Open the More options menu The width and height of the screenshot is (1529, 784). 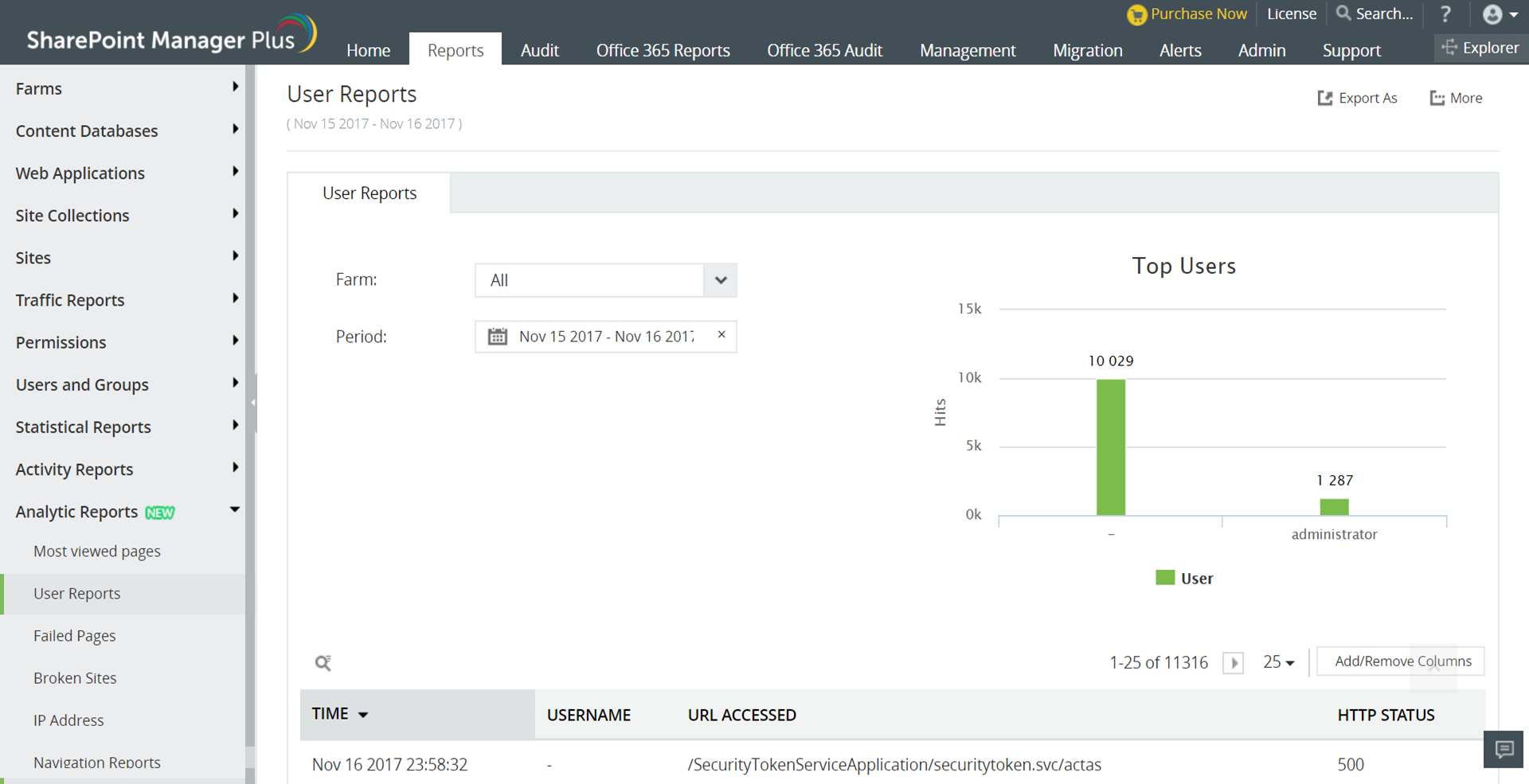click(x=1456, y=98)
